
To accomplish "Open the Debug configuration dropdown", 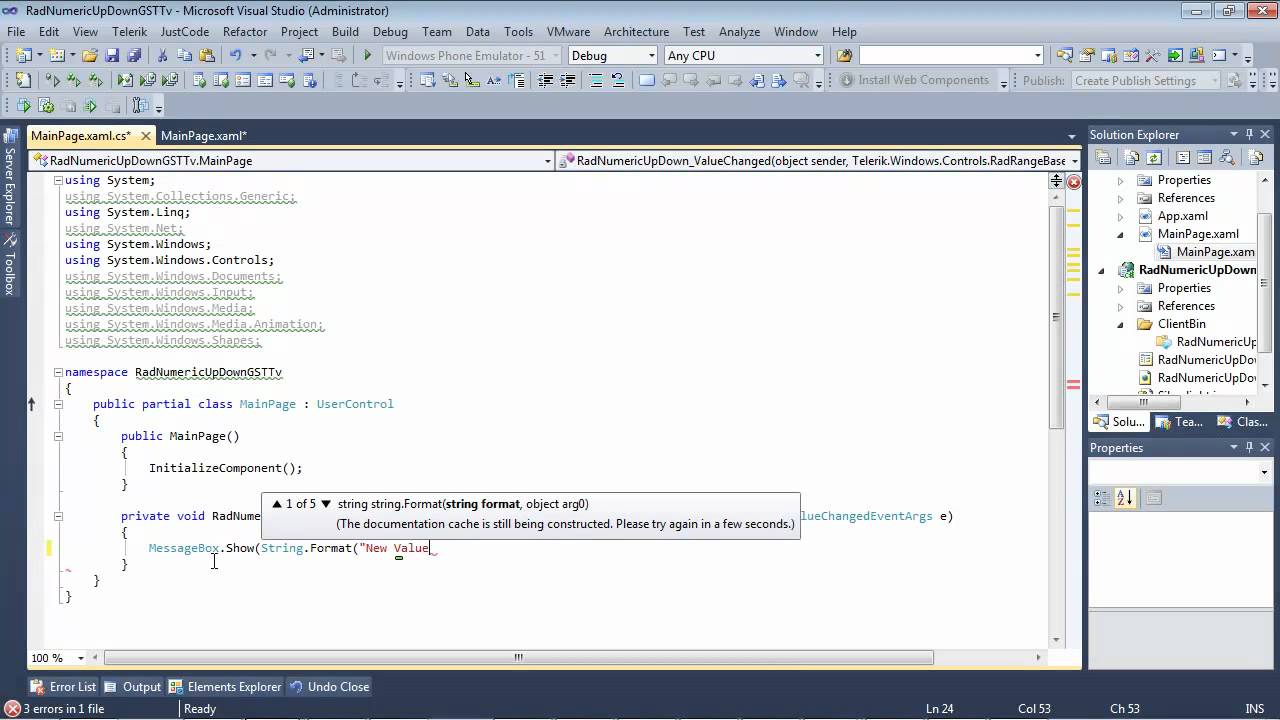I will pyautogui.click(x=652, y=56).
